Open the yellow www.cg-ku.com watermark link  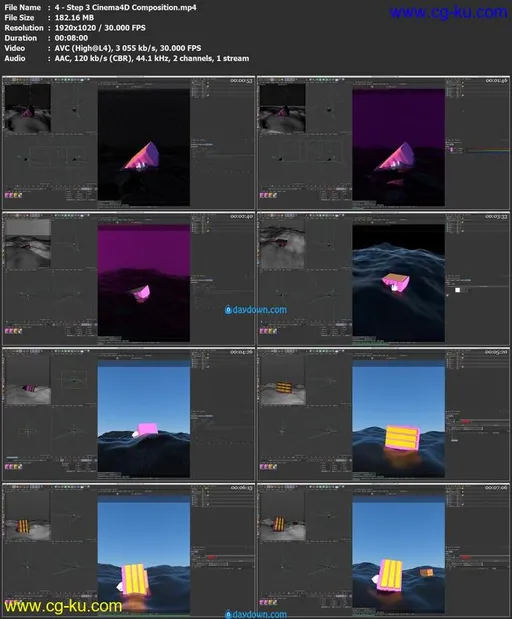click(63, 606)
